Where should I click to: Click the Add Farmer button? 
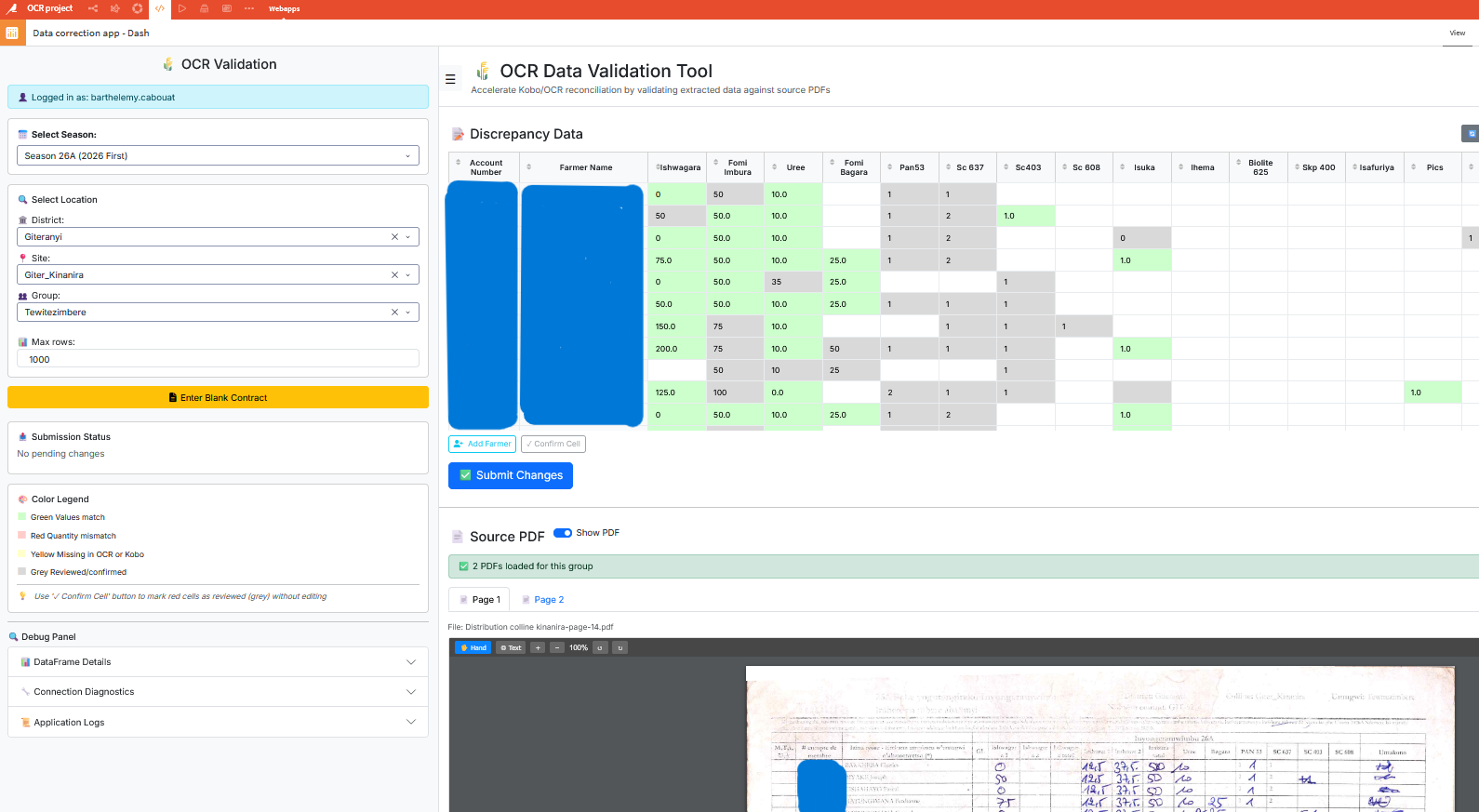point(482,444)
